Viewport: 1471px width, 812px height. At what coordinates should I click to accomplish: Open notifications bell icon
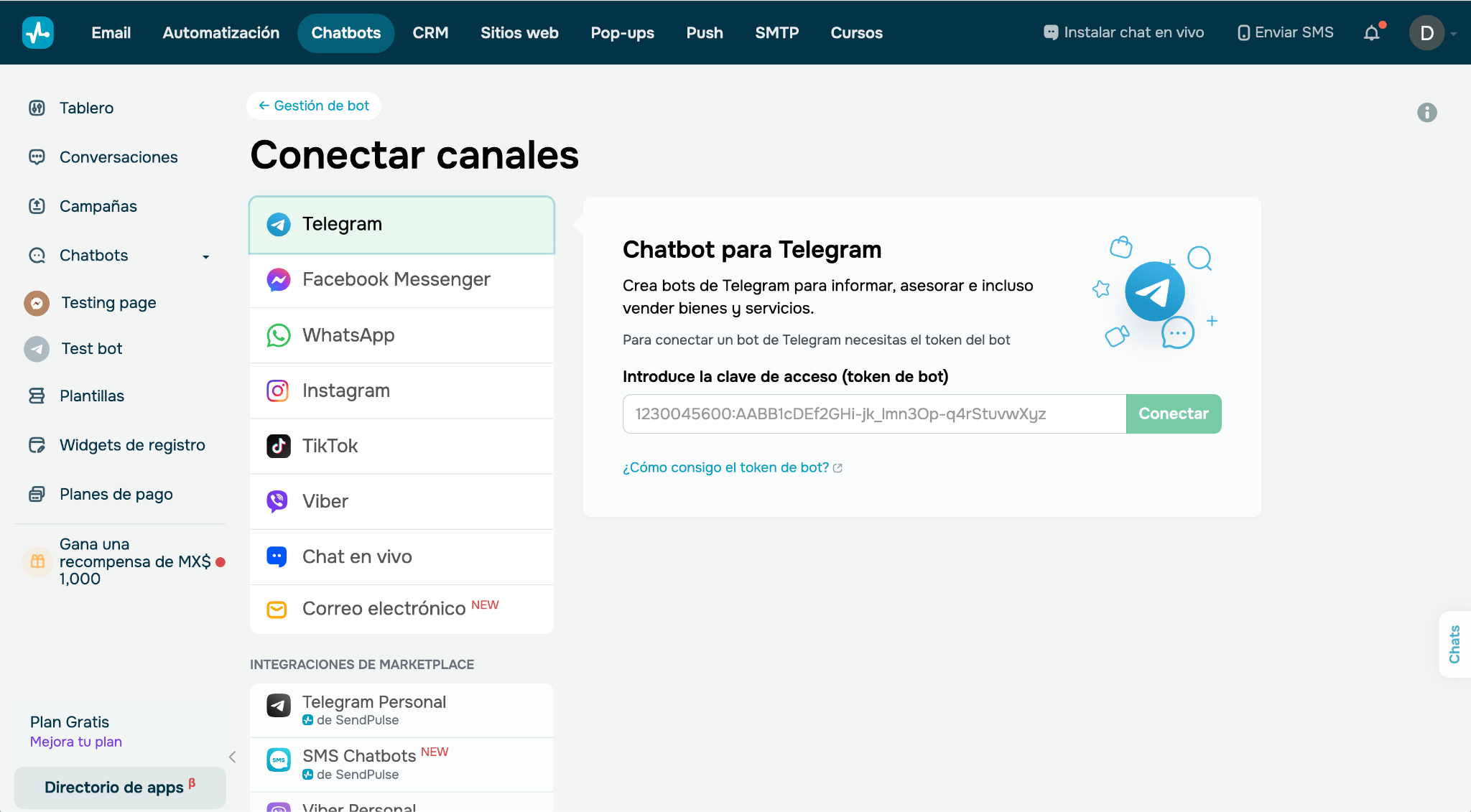[1372, 33]
